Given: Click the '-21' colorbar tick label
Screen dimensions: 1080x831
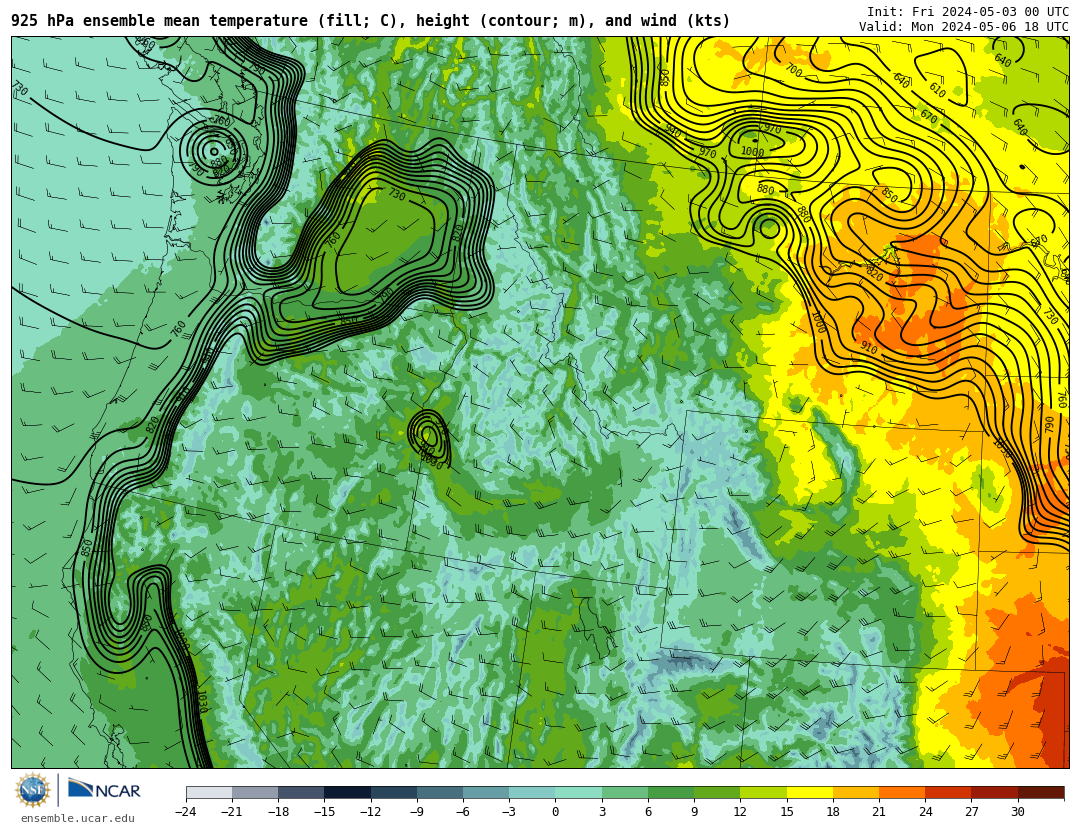Looking at the screenshot, I should 232,812.
